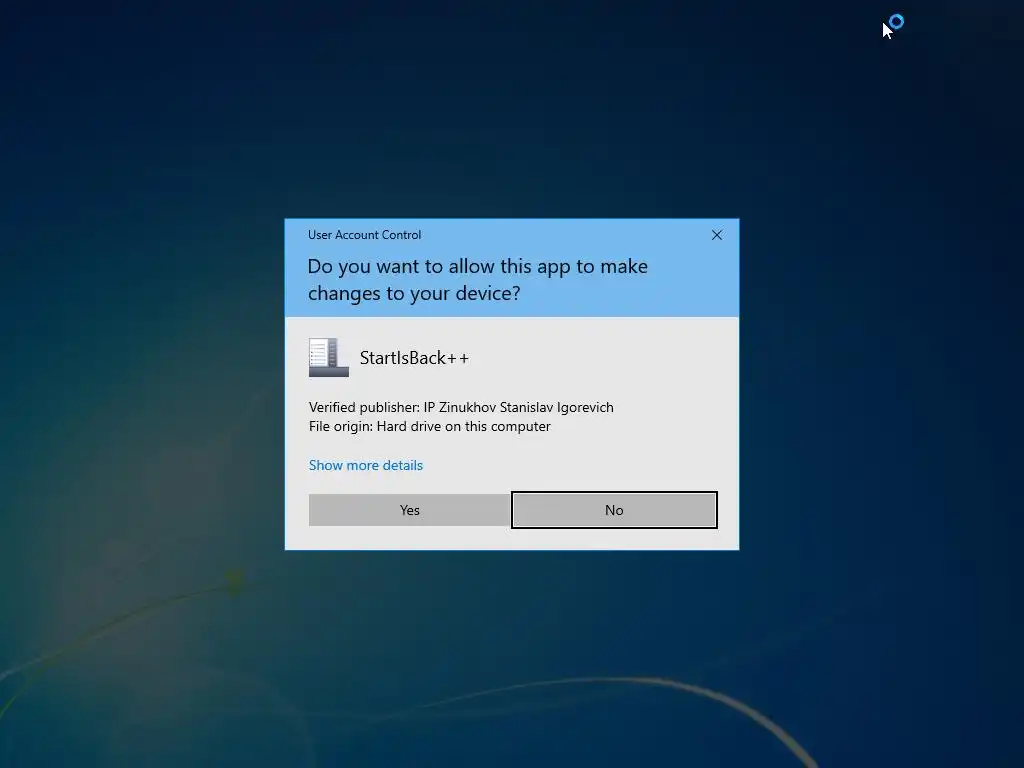The width and height of the screenshot is (1024, 768).
Task: Click the 'Do you want to allow' heading
Action: tap(477, 280)
